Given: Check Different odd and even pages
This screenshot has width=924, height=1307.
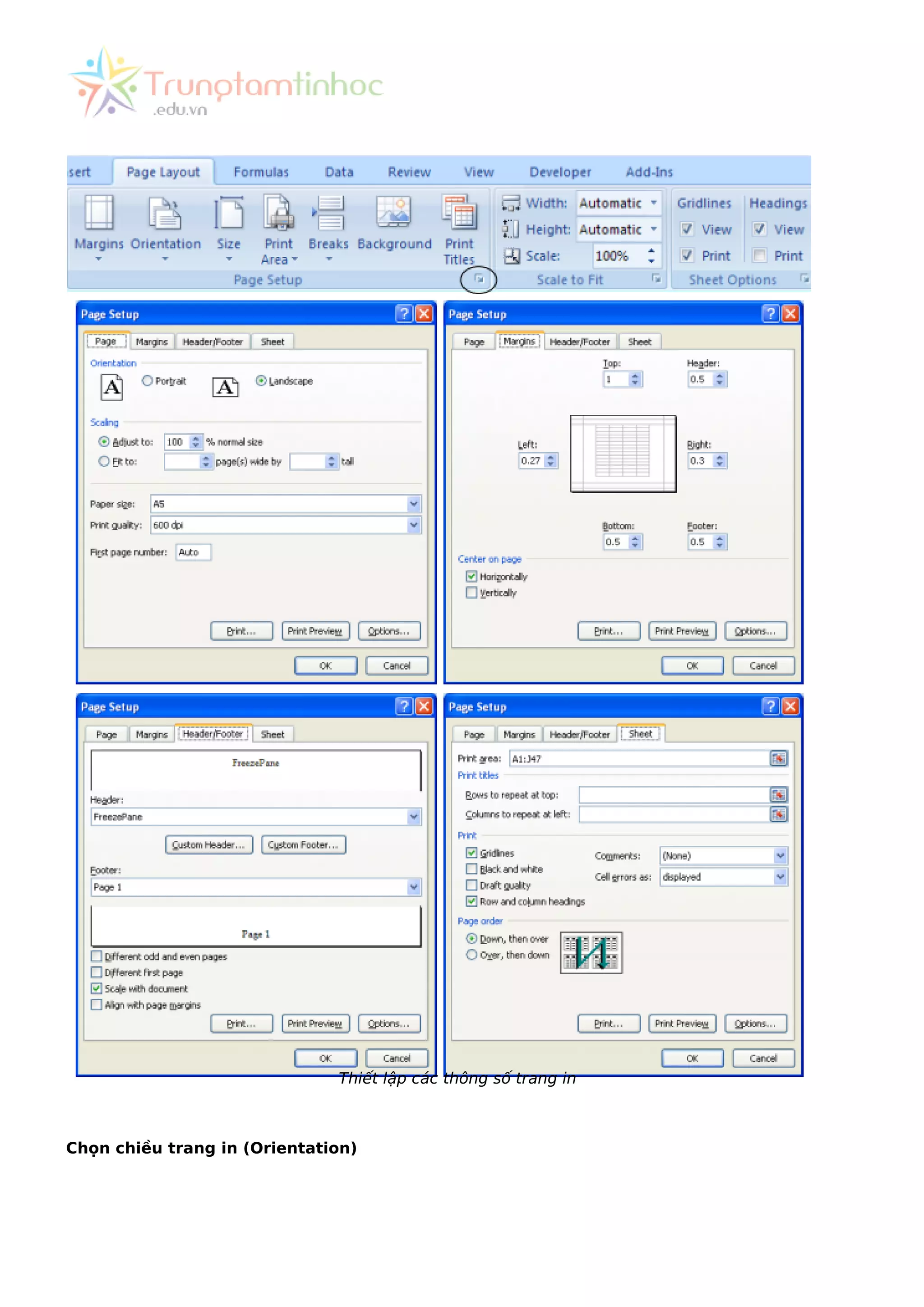Looking at the screenshot, I should click(97, 956).
